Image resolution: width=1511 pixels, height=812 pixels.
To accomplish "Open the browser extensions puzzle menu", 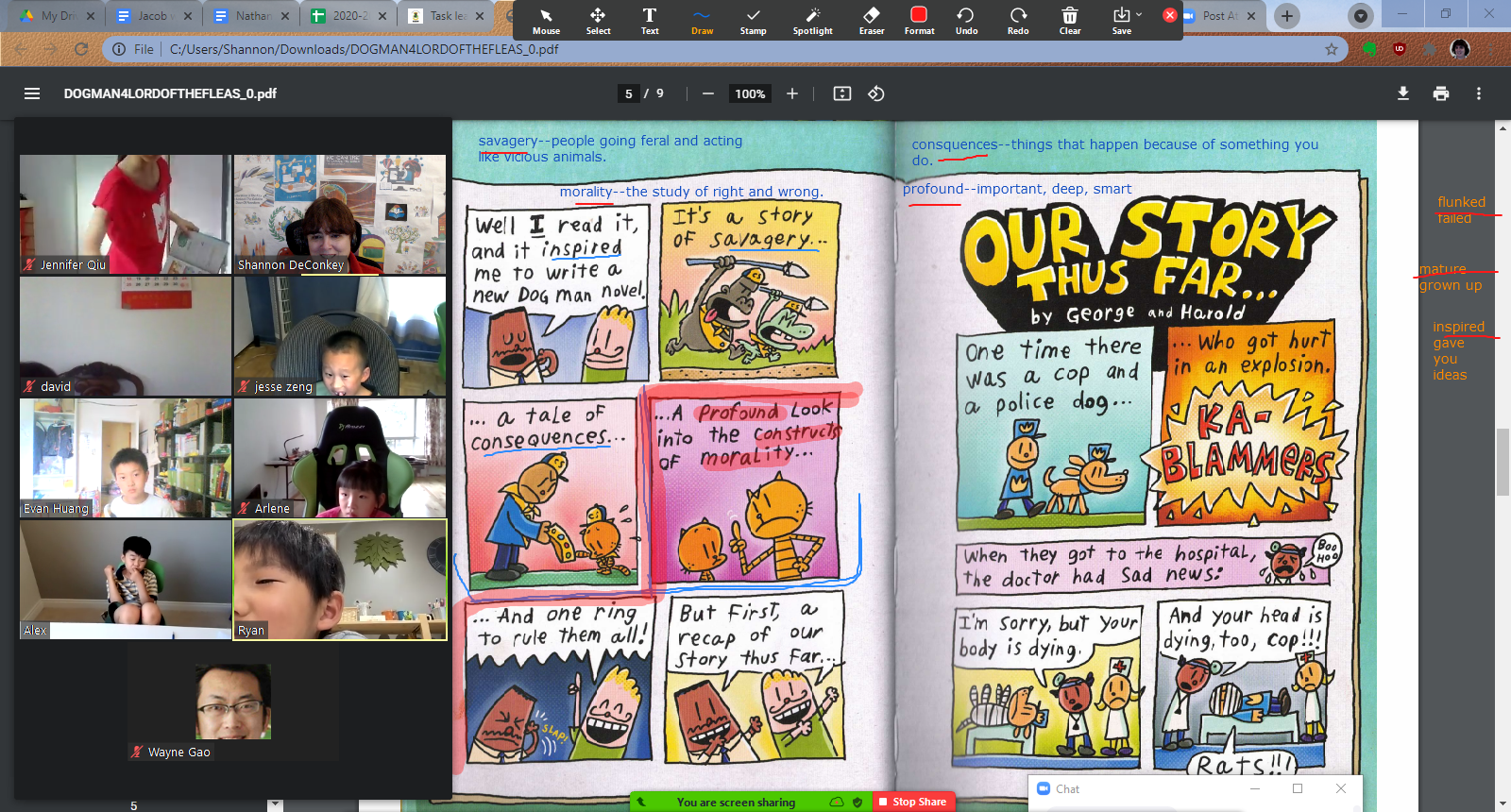I will pos(1430,49).
